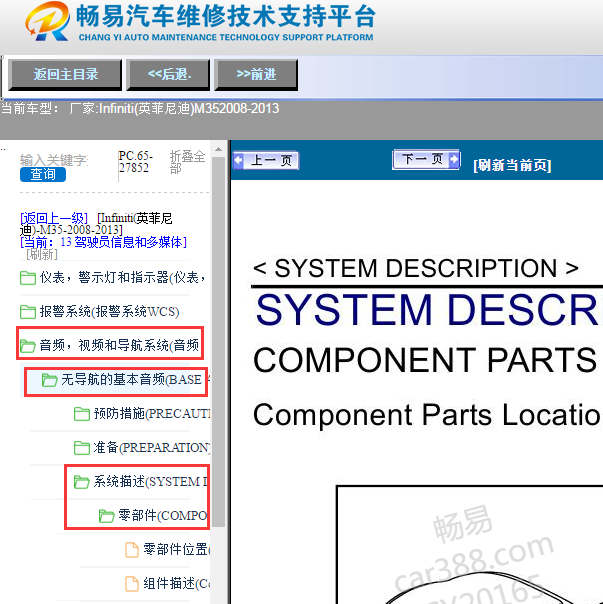This screenshot has height=604, width=603.
Task: Click the 查询 search button
Action: click(x=43, y=174)
